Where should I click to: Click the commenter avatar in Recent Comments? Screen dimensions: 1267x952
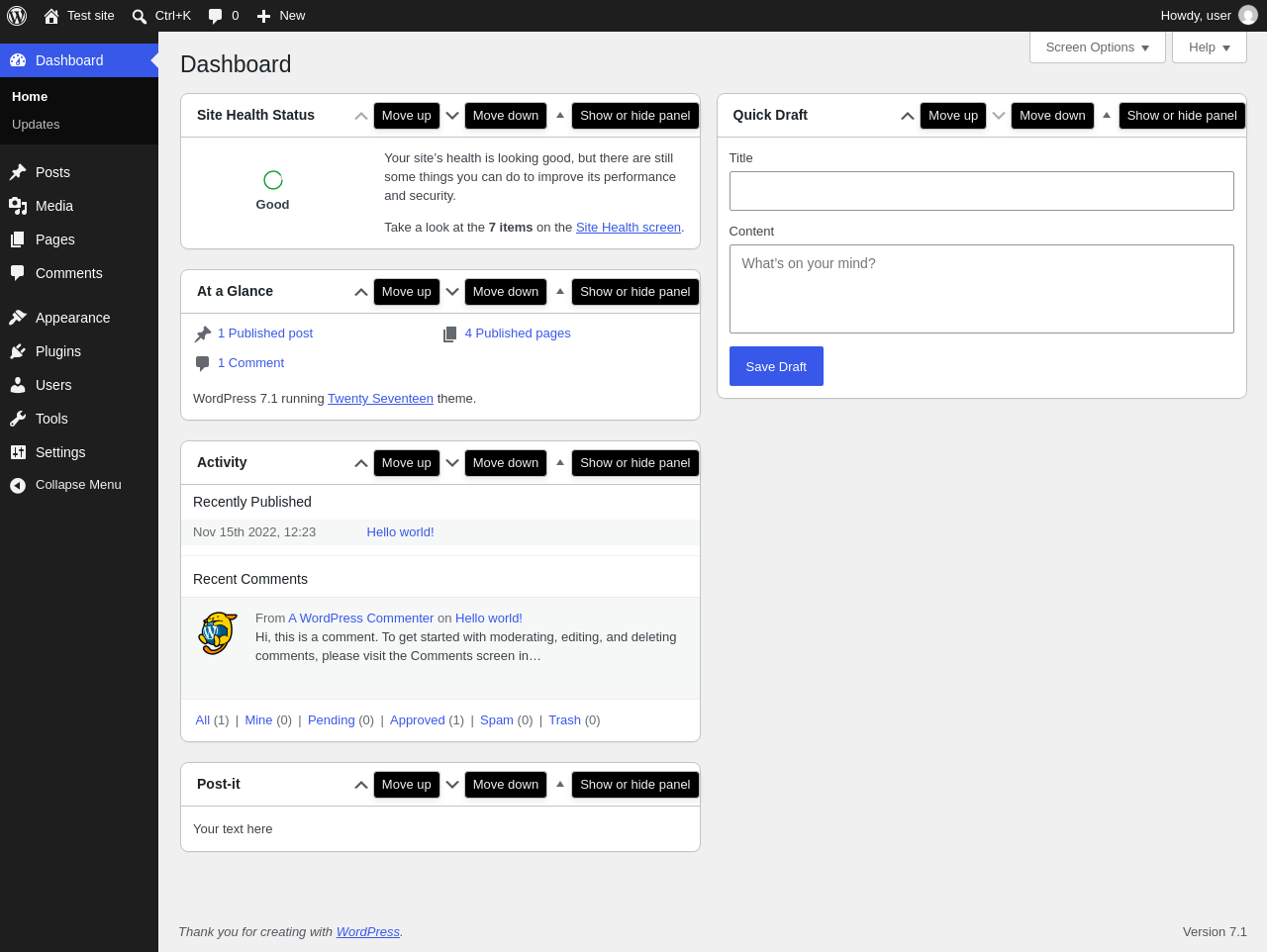[x=218, y=633]
